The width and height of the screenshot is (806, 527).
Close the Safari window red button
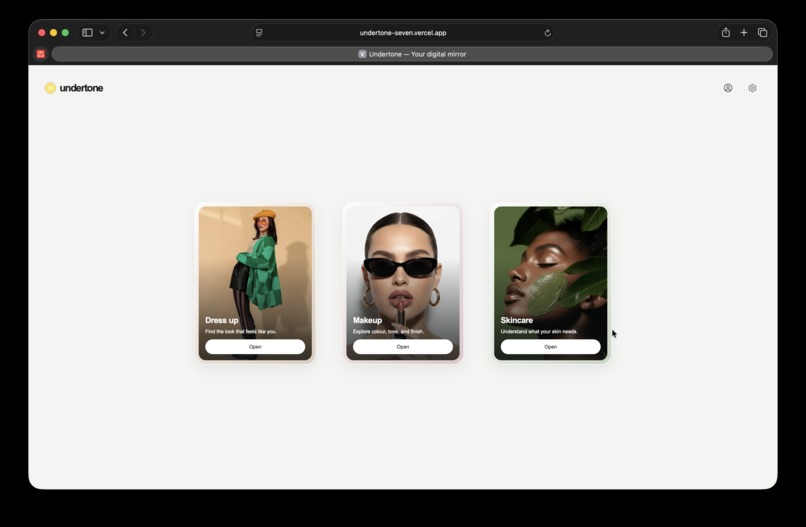(x=42, y=32)
